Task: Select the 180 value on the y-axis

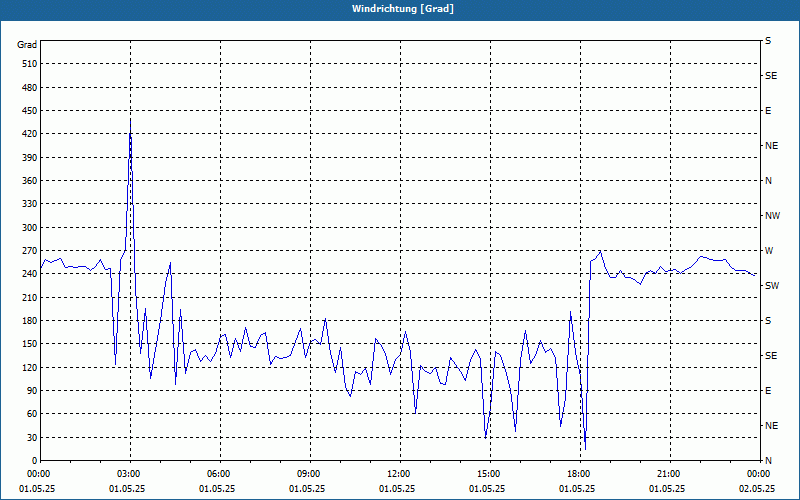Action: 30,321
